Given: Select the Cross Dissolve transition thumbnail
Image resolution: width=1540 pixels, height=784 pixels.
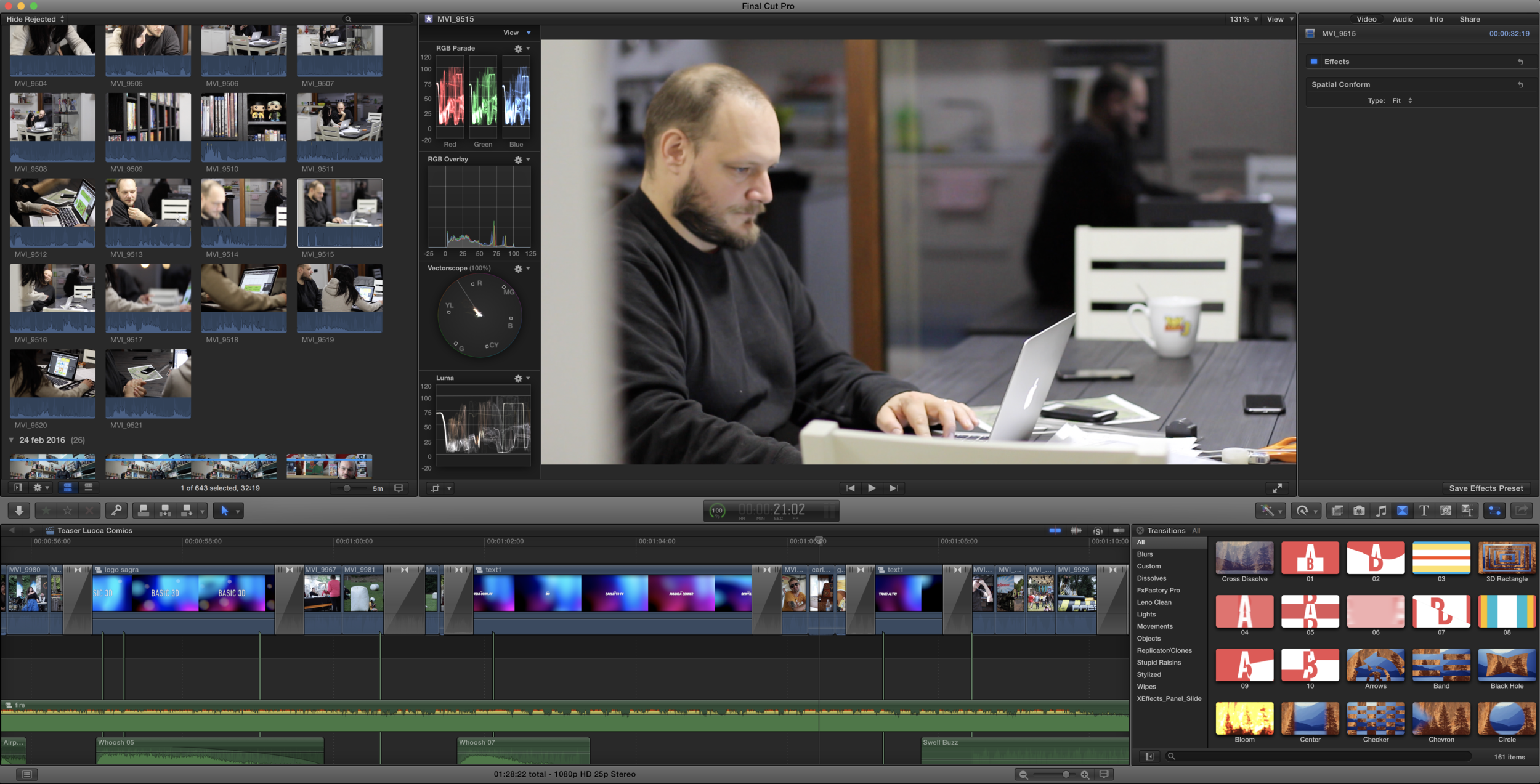Looking at the screenshot, I should pyautogui.click(x=1244, y=558).
